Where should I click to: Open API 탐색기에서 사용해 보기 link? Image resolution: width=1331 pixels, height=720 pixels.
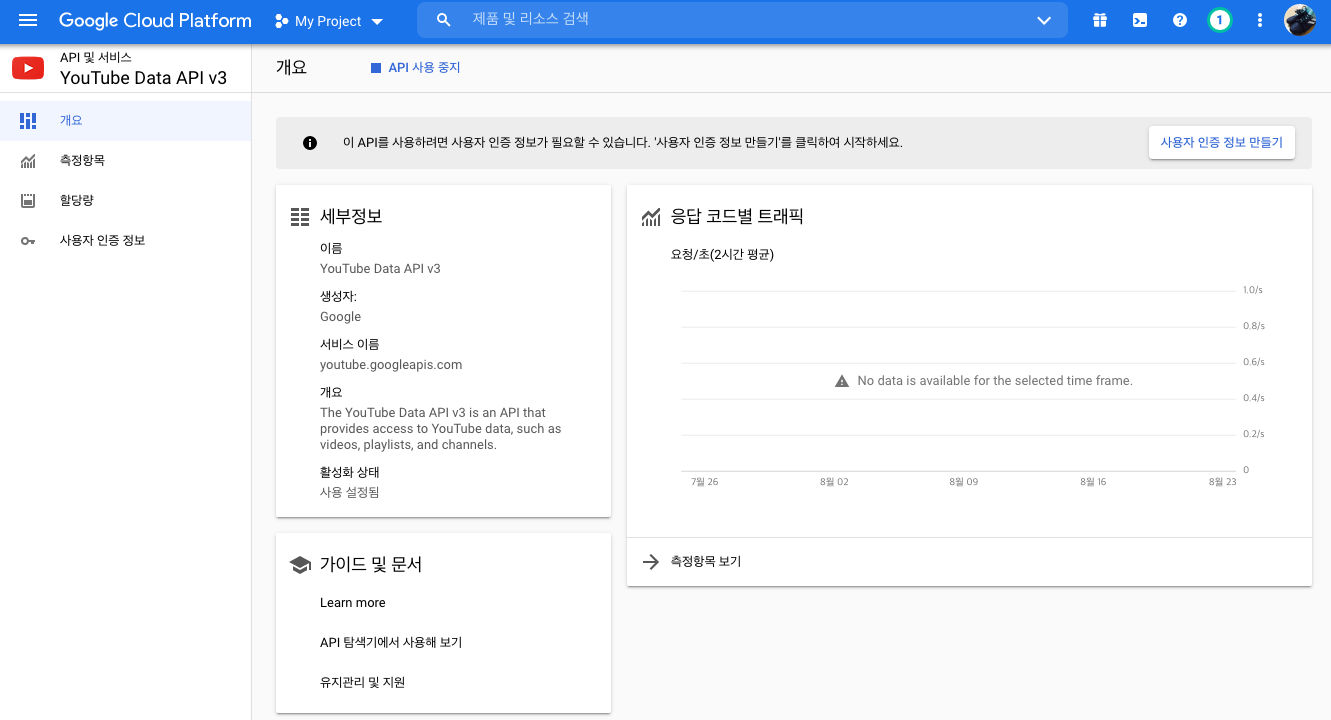tap(391, 643)
